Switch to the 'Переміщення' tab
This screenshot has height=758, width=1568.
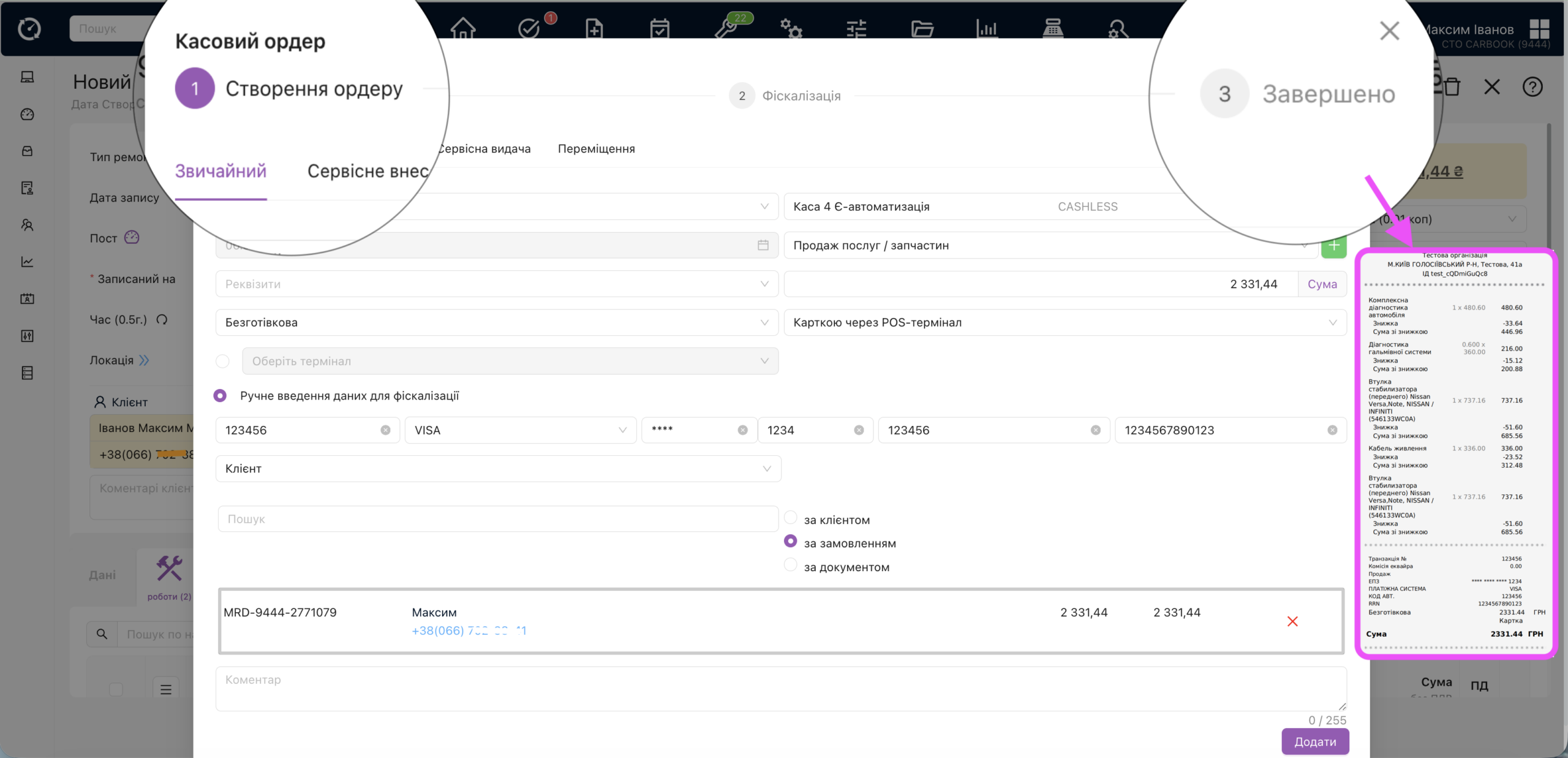[x=596, y=149]
